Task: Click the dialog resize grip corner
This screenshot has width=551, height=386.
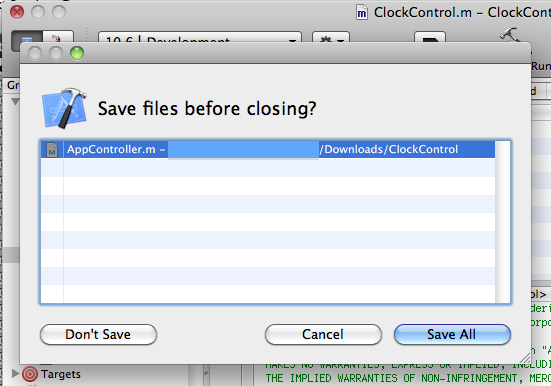Action: click(525, 358)
